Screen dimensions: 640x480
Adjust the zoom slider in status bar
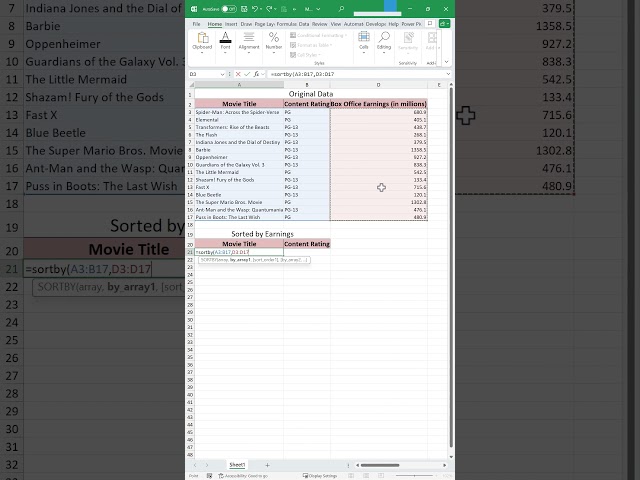point(414,476)
